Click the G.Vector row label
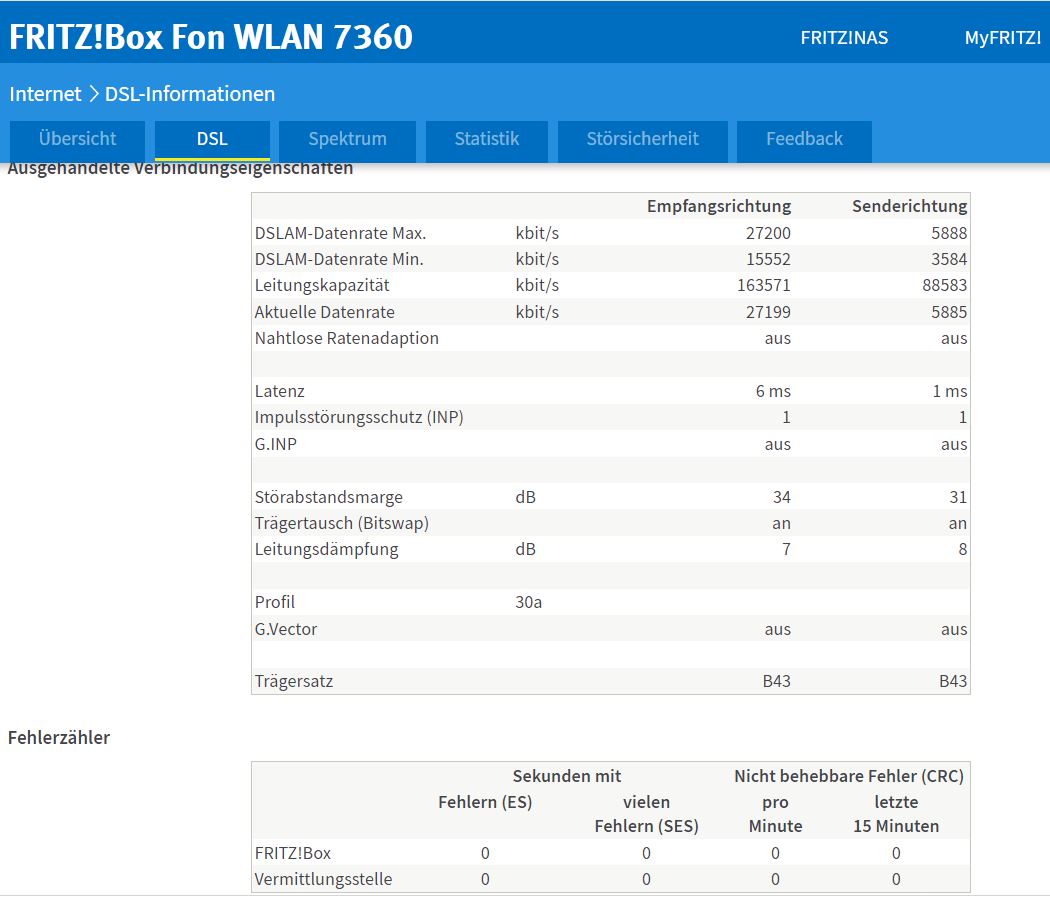Screen dimensions: 1050x924 coord(285,629)
